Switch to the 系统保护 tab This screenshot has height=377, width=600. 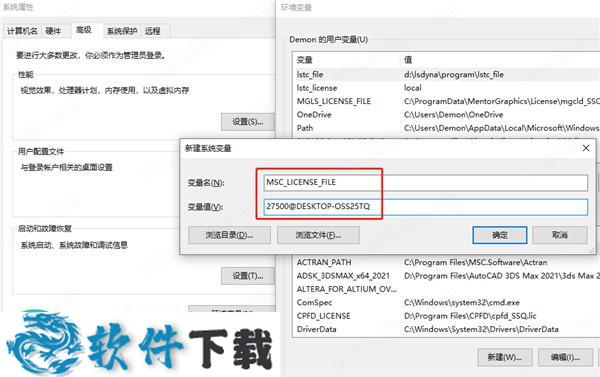click(122, 31)
